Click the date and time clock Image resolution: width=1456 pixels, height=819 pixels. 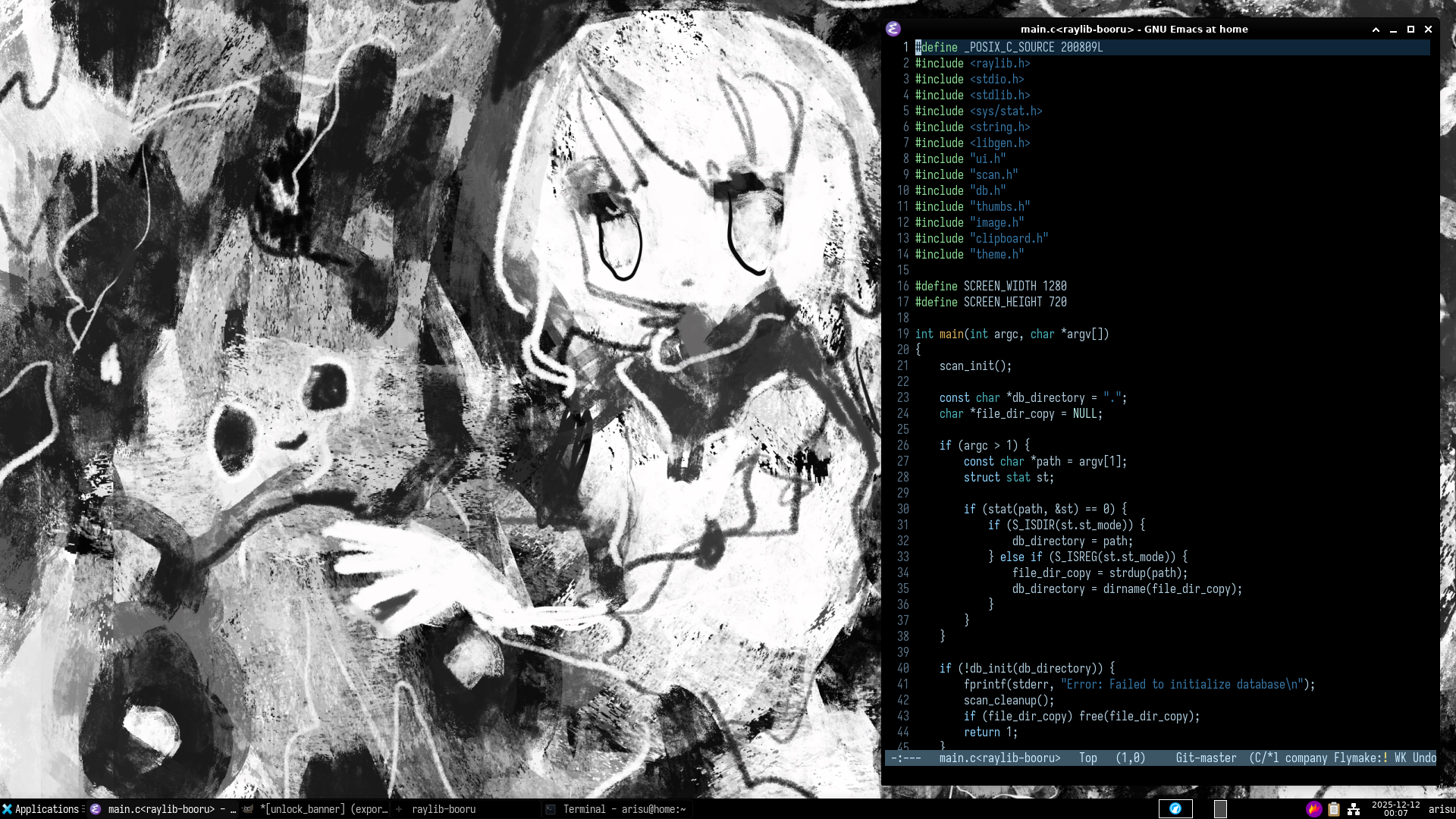click(x=1395, y=809)
